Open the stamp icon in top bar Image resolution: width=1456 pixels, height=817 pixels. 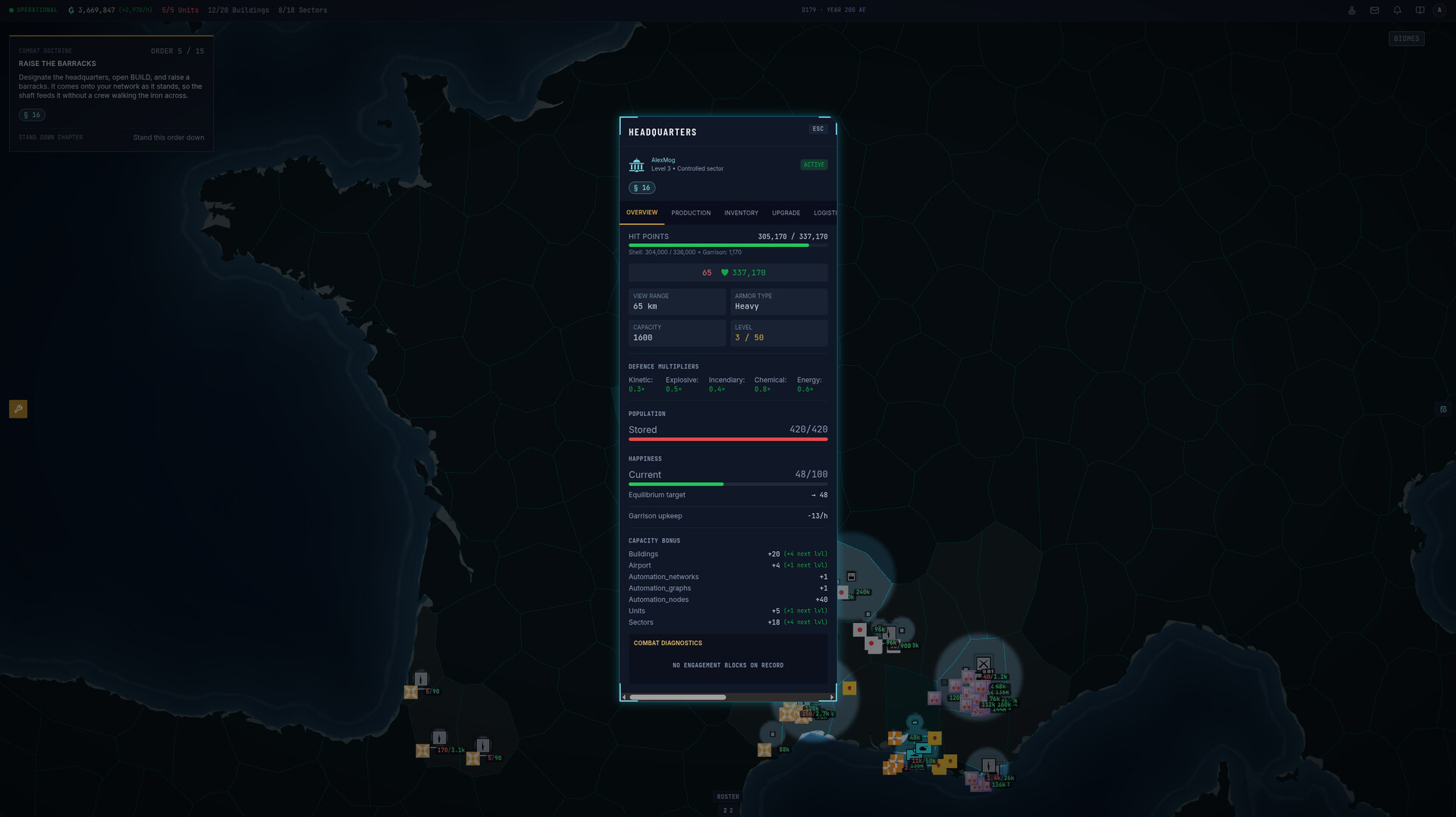point(1351,10)
